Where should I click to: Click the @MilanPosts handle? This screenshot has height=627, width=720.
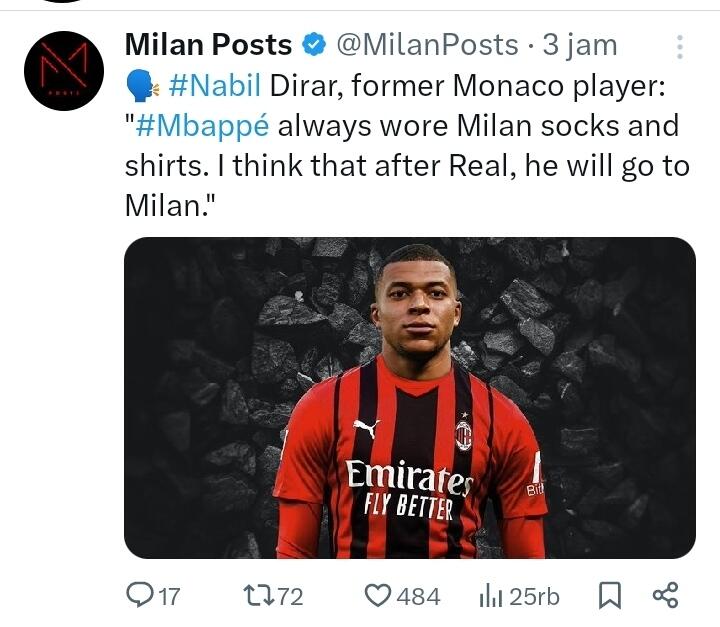pyautogui.click(x=426, y=46)
